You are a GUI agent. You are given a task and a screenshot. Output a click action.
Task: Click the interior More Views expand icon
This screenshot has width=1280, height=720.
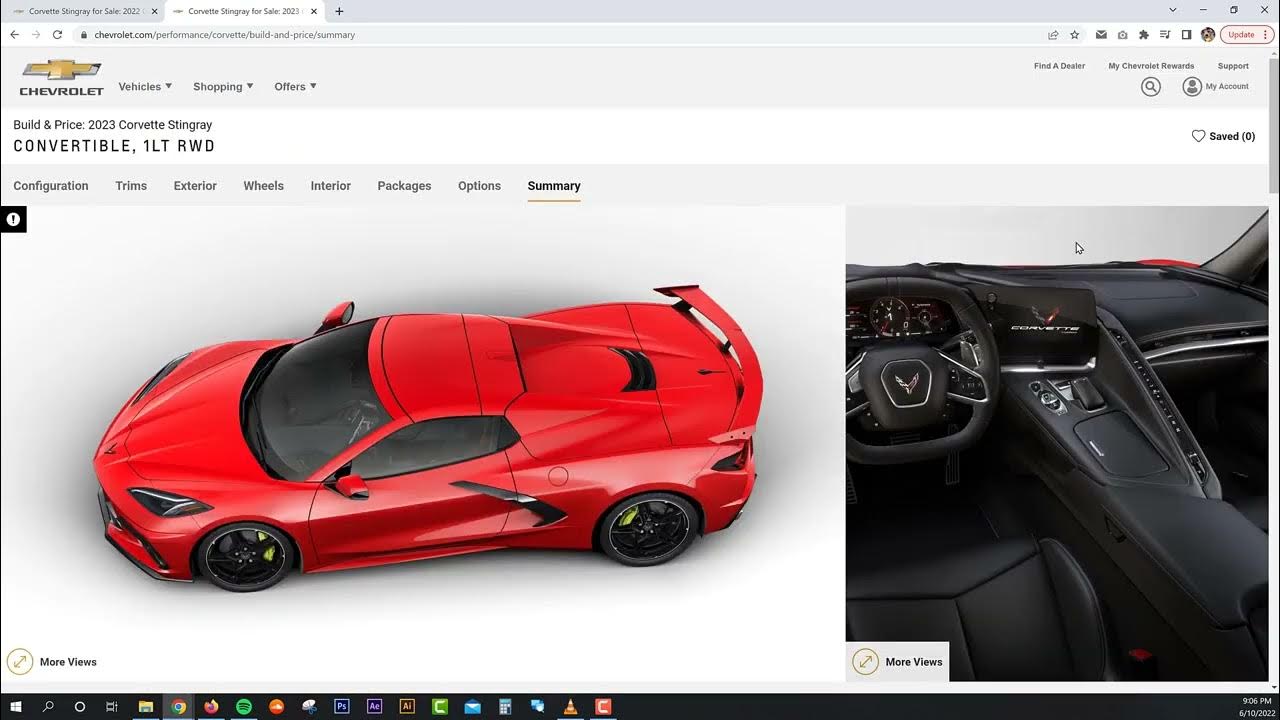pos(866,662)
